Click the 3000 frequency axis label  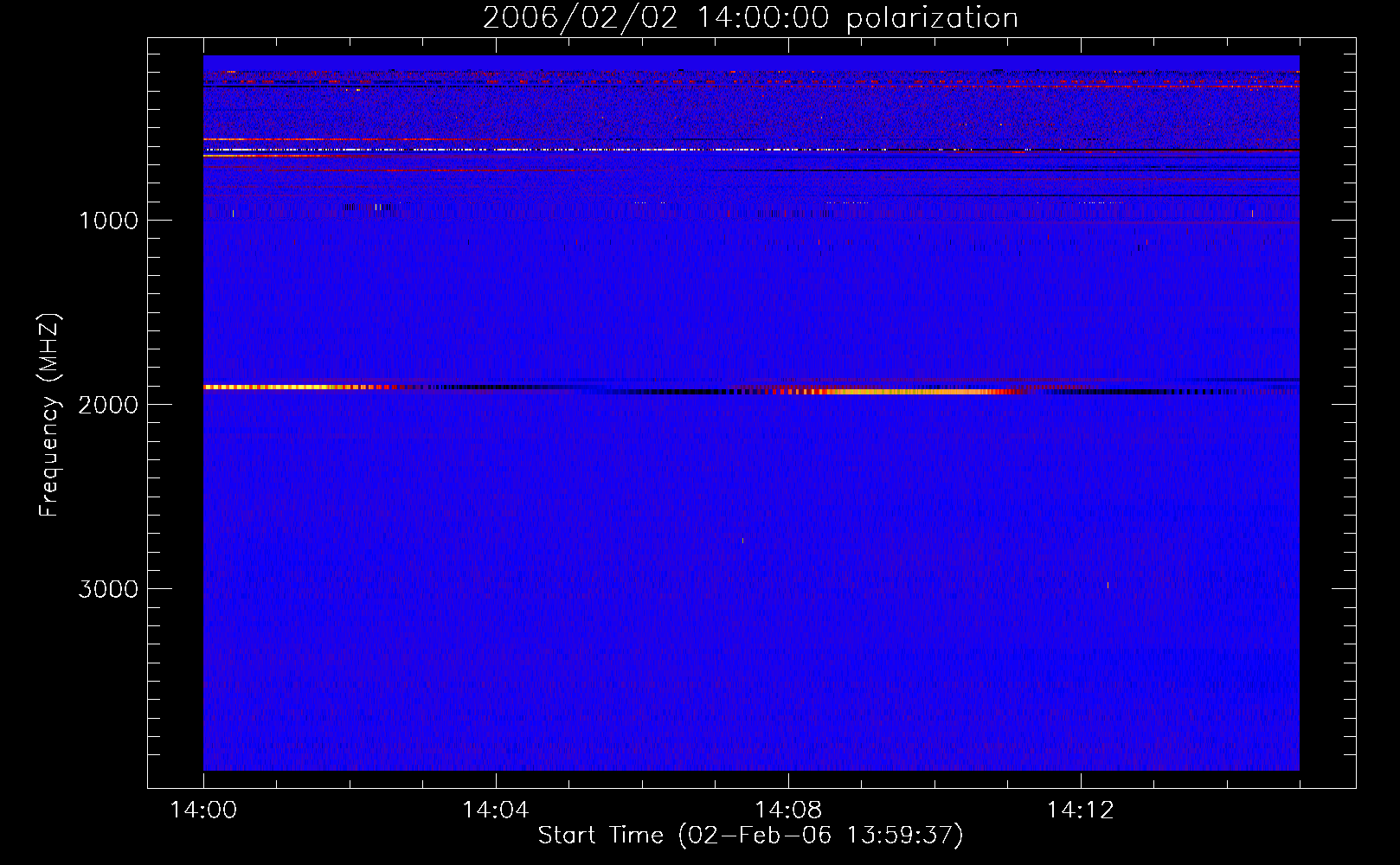[108, 589]
